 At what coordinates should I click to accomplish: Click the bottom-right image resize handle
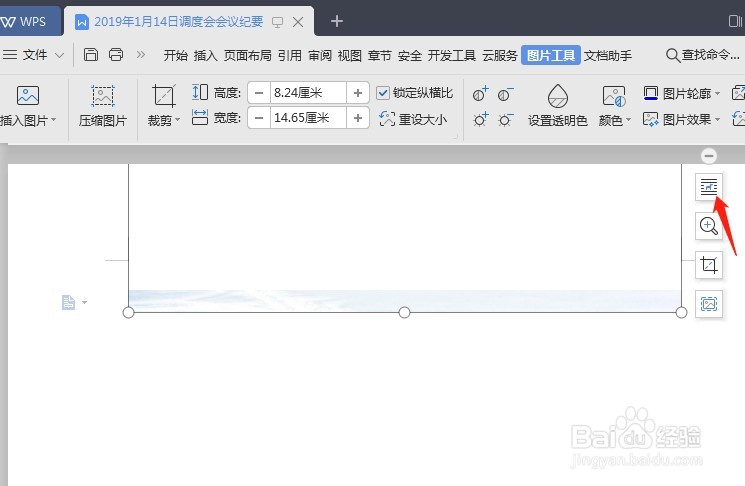point(681,313)
